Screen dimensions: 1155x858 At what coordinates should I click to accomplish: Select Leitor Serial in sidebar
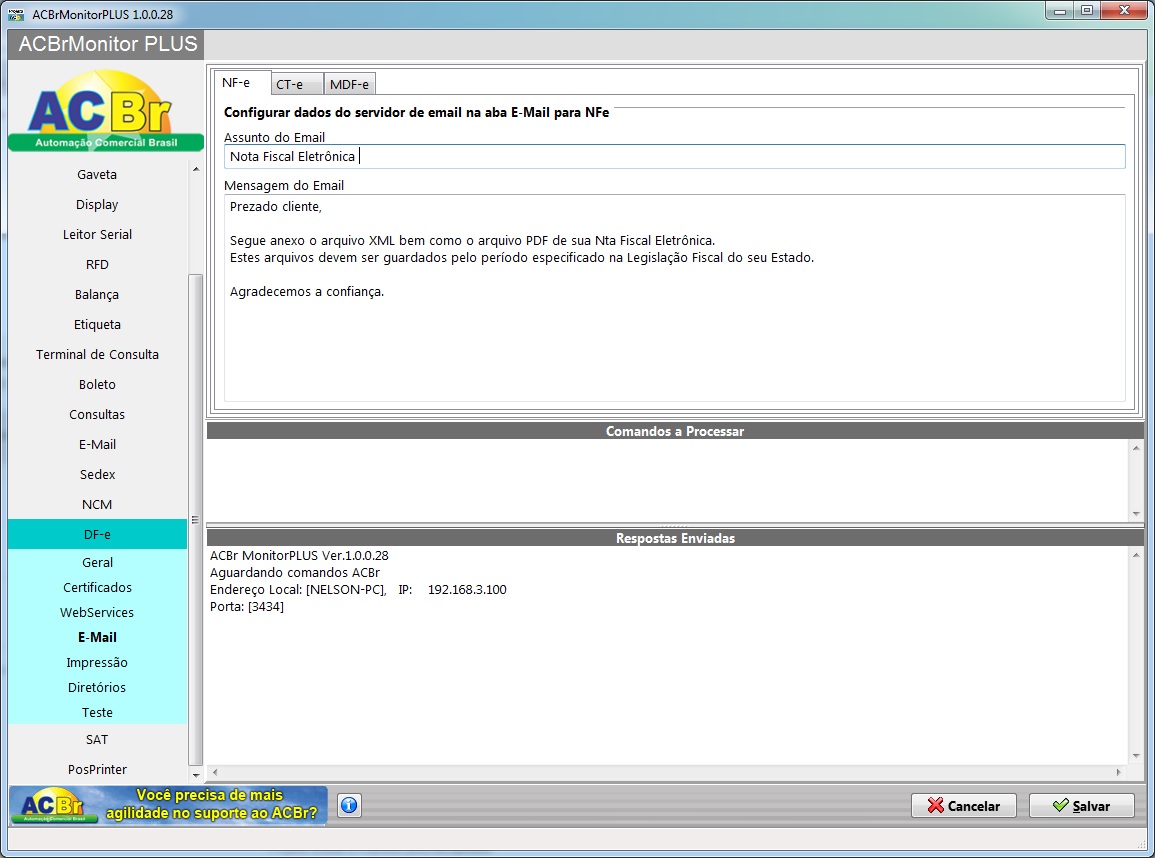pos(97,234)
